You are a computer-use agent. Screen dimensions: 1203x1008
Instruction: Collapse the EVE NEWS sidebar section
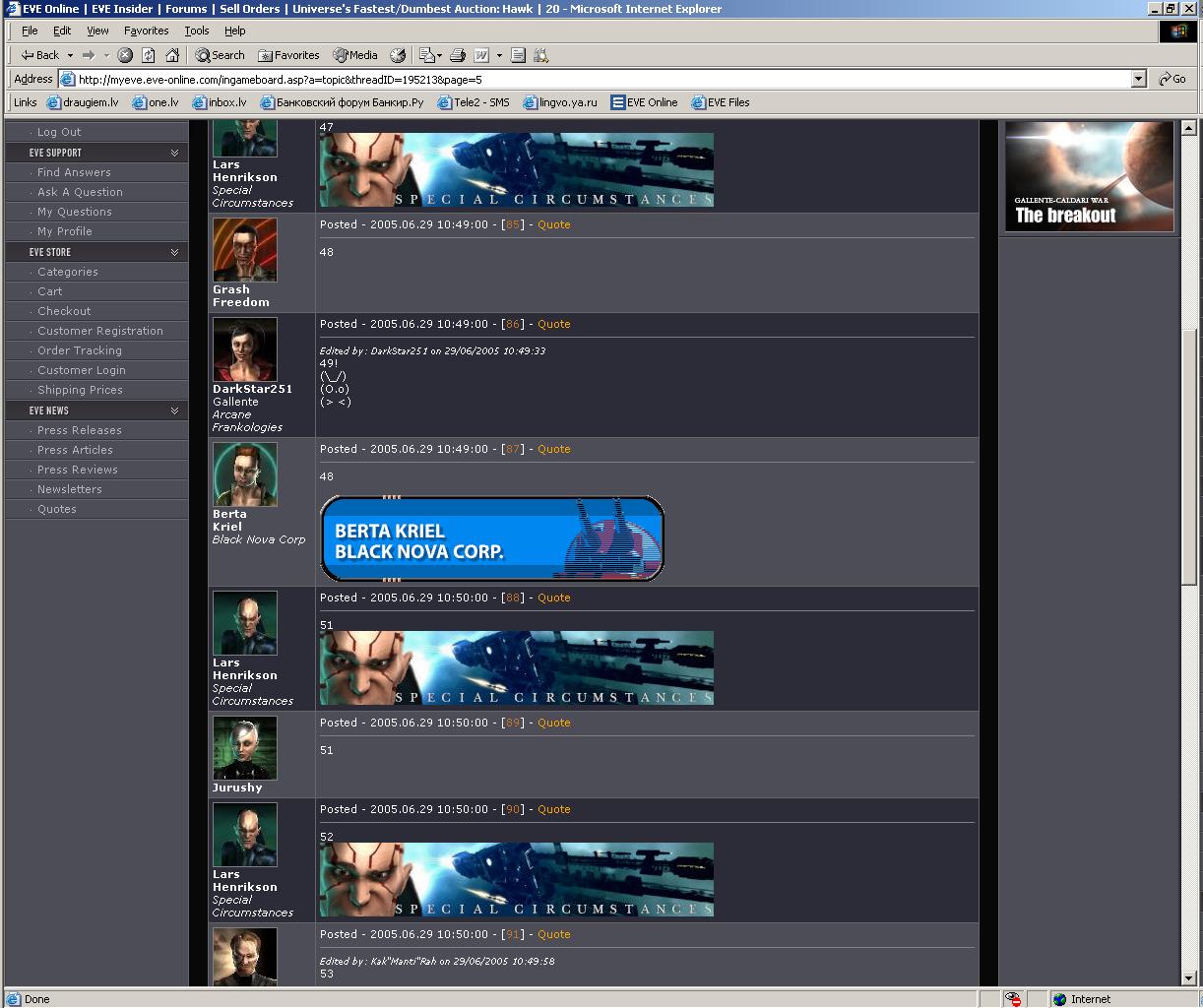[174, 410]
